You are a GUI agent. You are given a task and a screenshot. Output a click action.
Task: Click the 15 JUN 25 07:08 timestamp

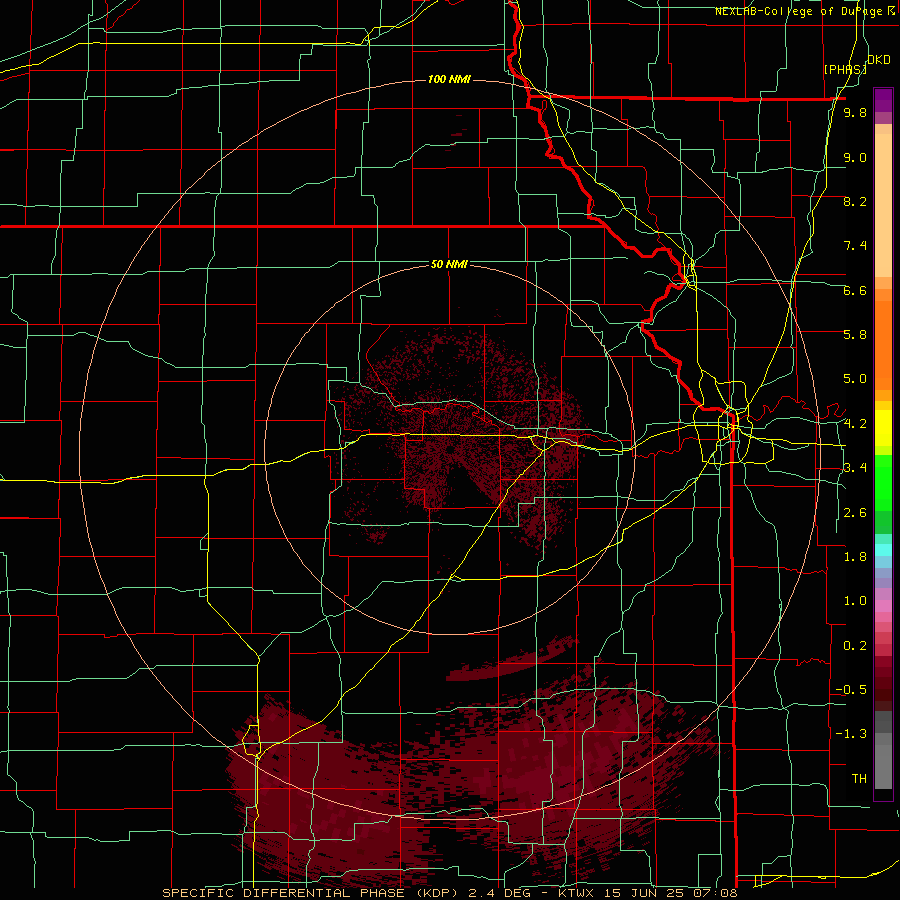(672, 893)
